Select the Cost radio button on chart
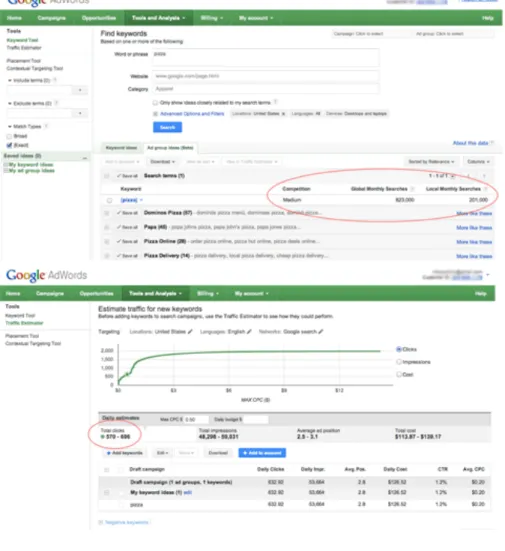The width and height of the screenshot is (505, 551). (x=399, y=374)
